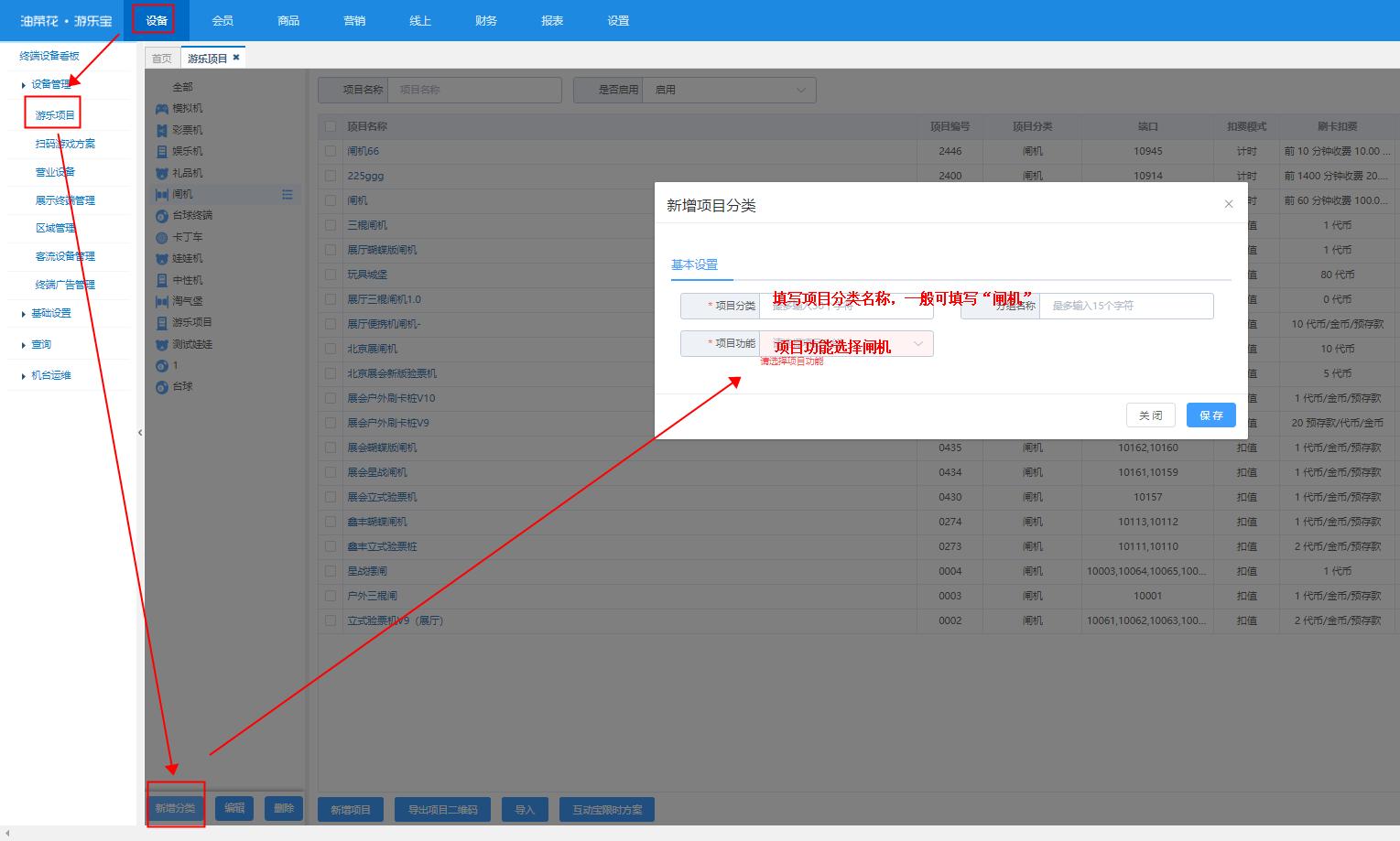The image size is (1400, 841).
Task: Click the 新增分类 button
Action: 175,808
